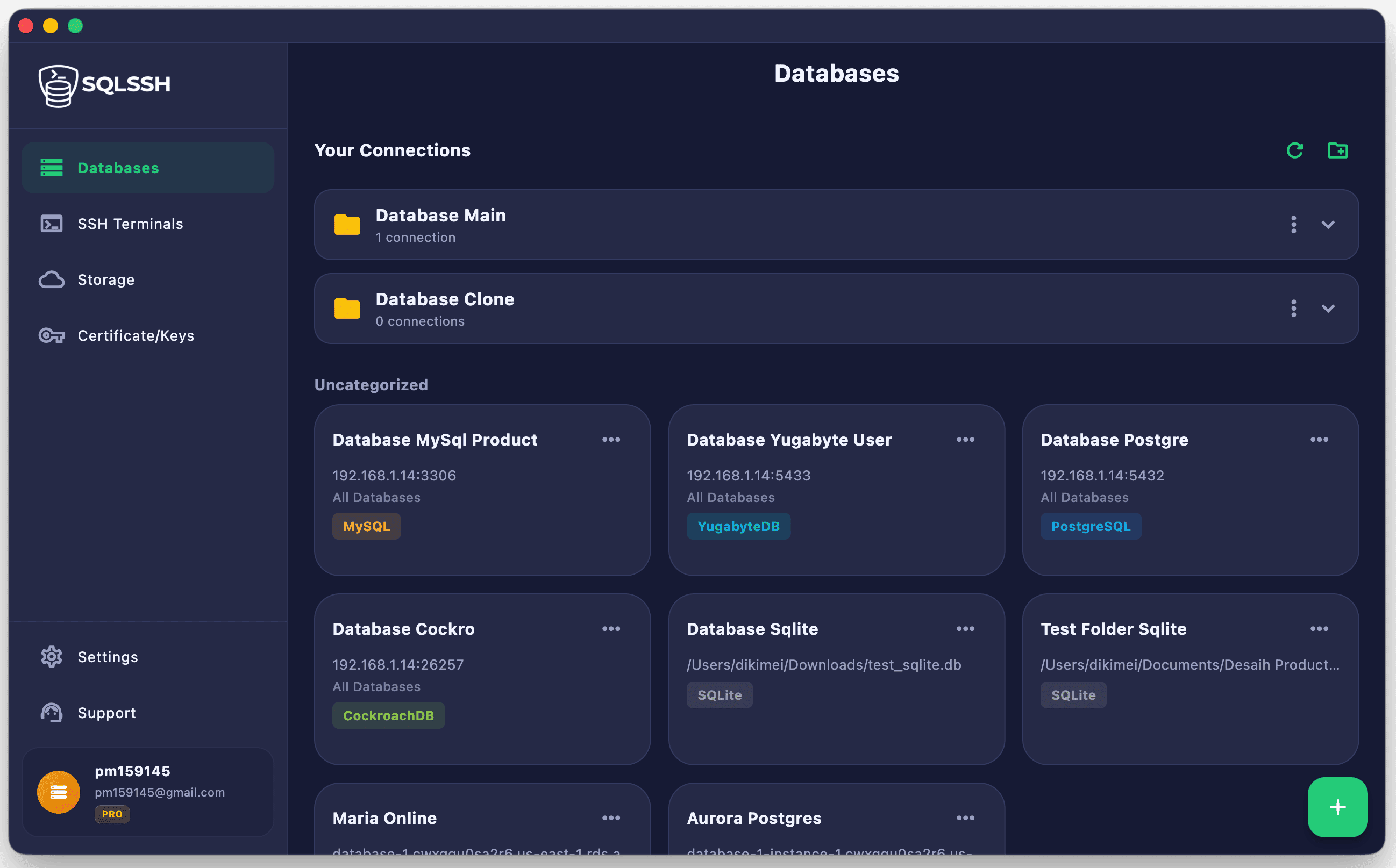Click the MySQL type badge
The width and height of the screenshot is (1396, 868).
click(366, 526)
